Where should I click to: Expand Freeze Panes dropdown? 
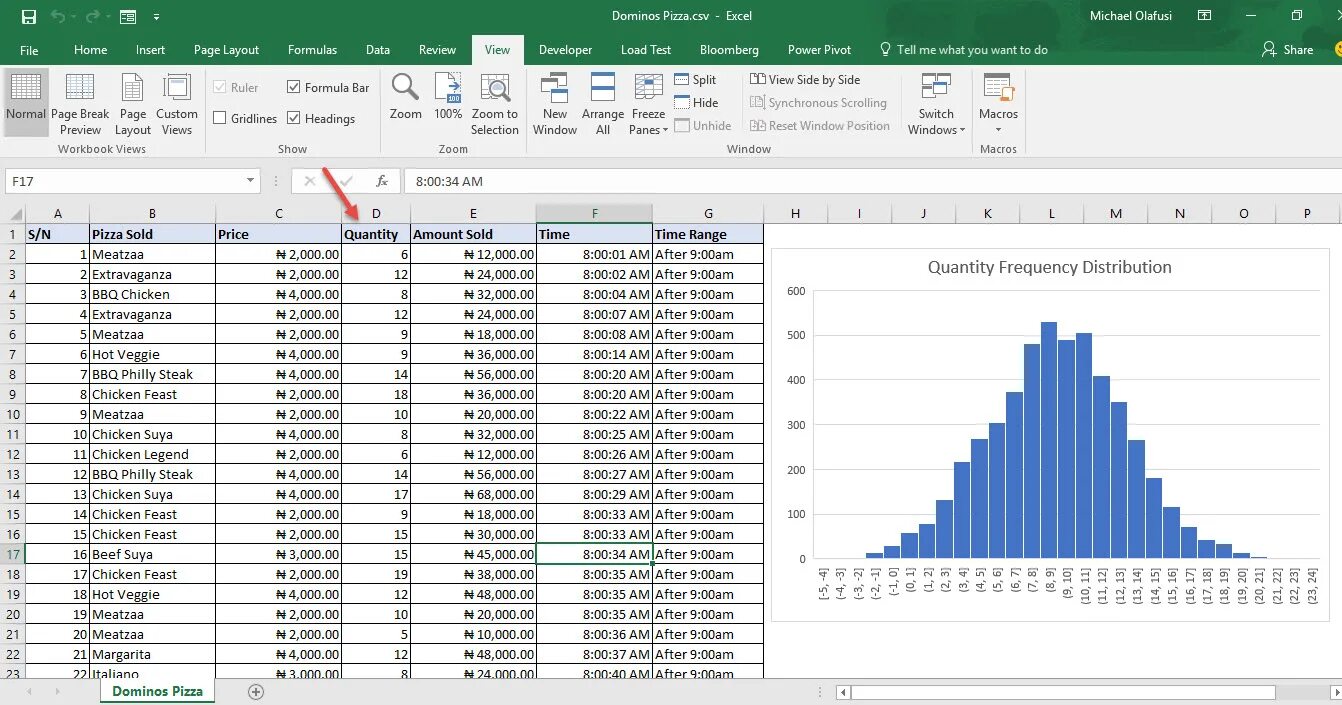click(x=664, y=131)
